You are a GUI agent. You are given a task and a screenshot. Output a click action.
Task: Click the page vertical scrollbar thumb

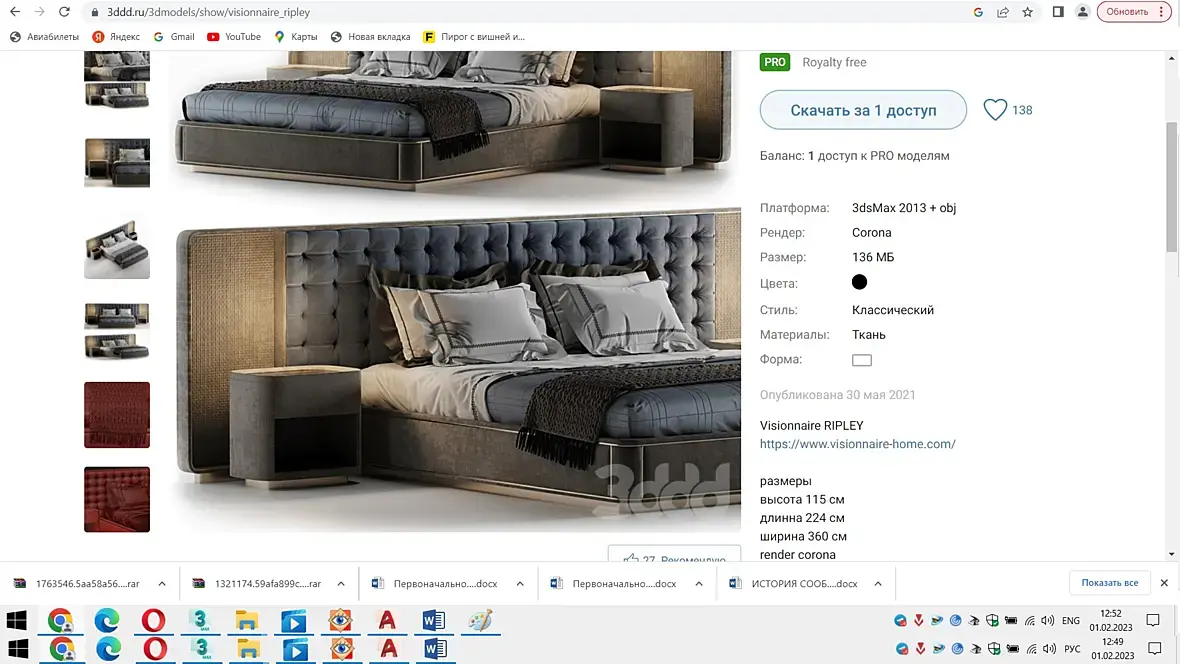point(1172,188)
